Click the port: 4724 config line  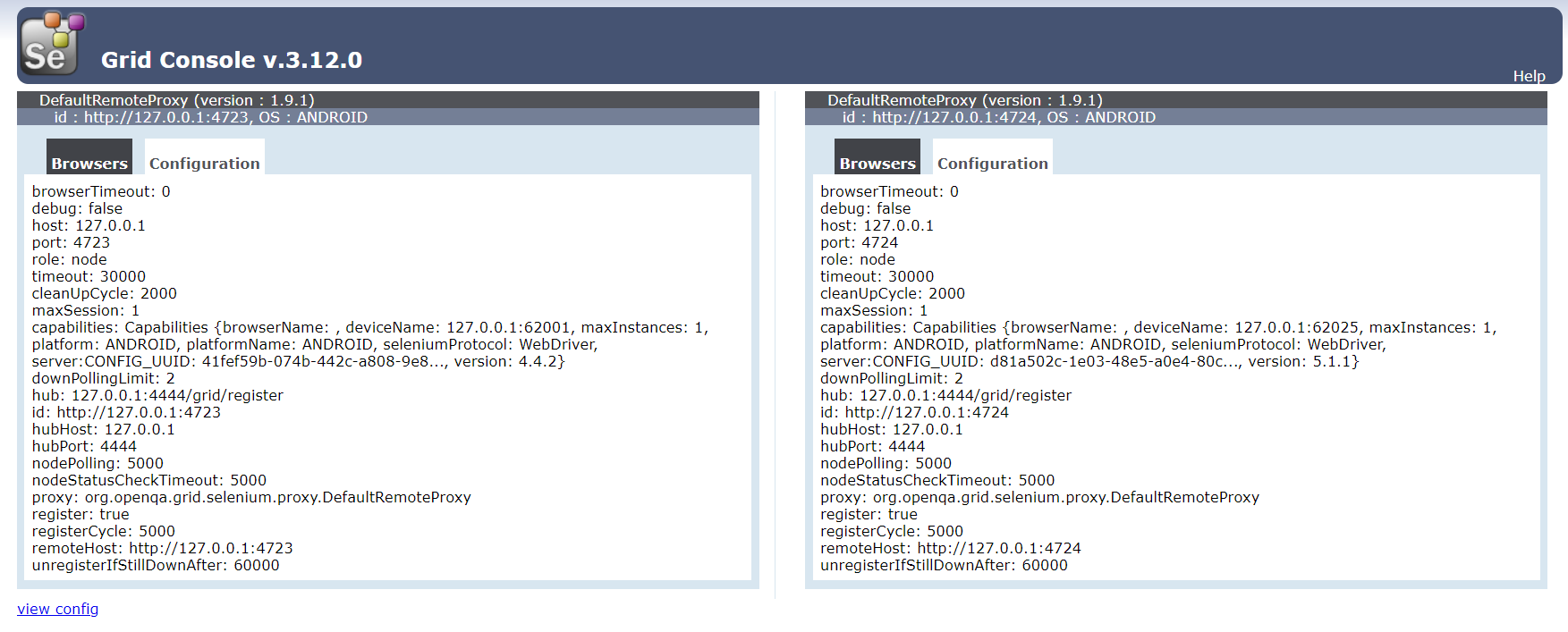point(859,242)
